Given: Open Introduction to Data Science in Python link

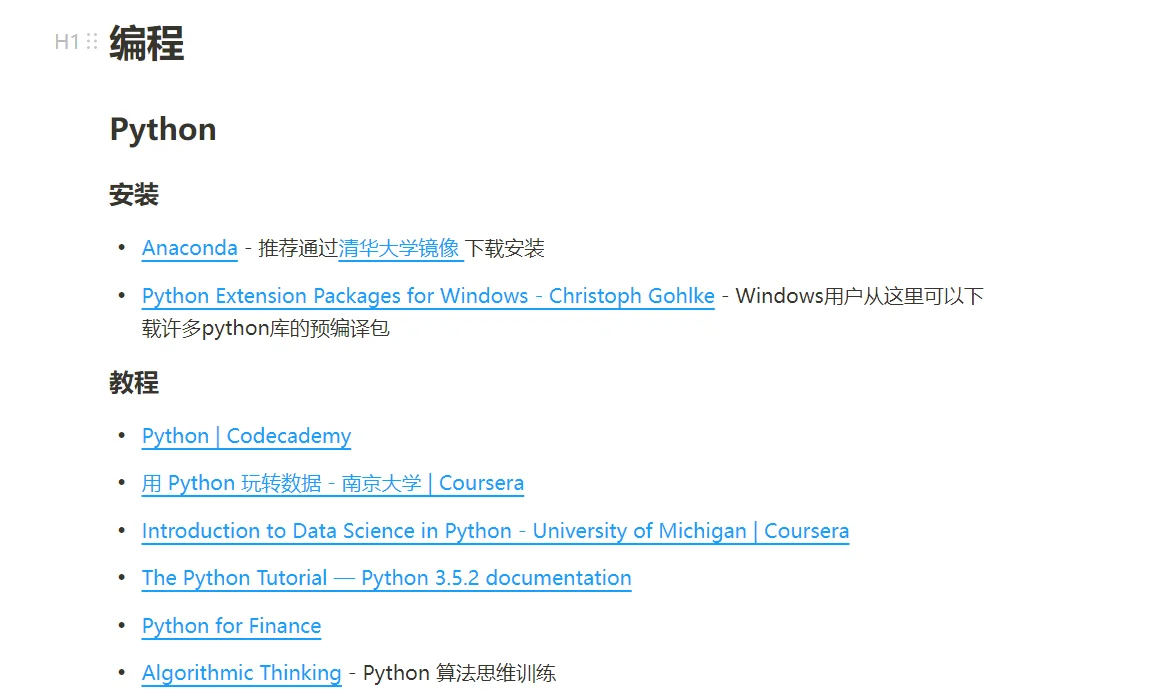Looking at the screenshot, I should 496,531.
